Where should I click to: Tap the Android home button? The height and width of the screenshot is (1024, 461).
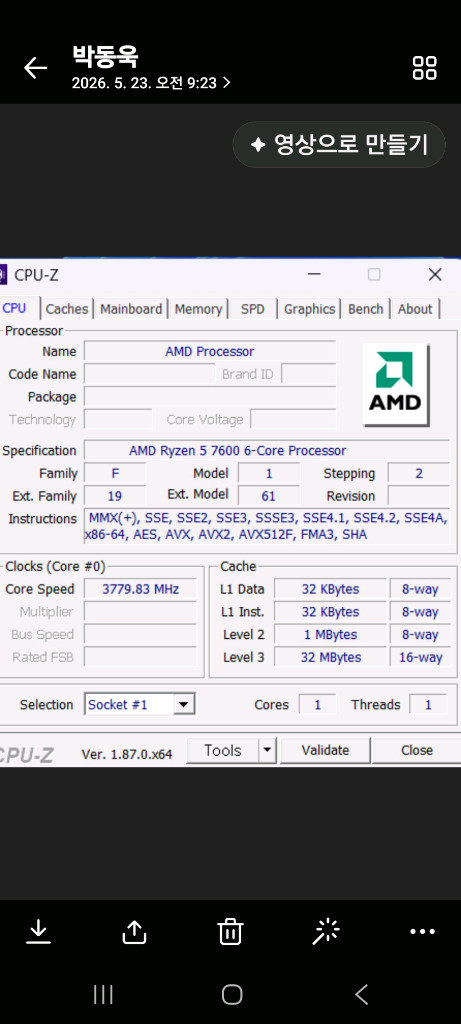(x=232, y=995)
